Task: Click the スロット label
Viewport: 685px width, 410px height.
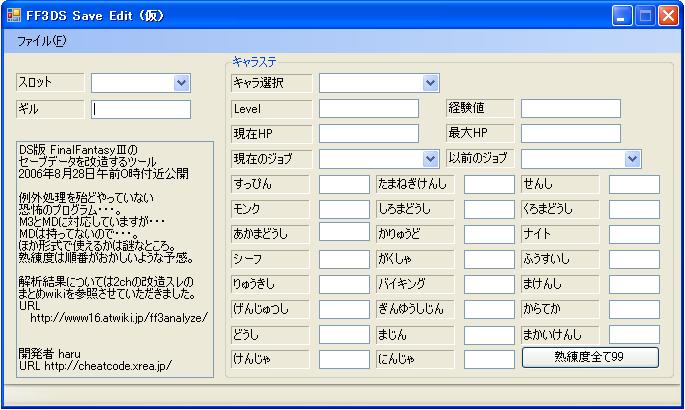Action: tap(50, 82)
